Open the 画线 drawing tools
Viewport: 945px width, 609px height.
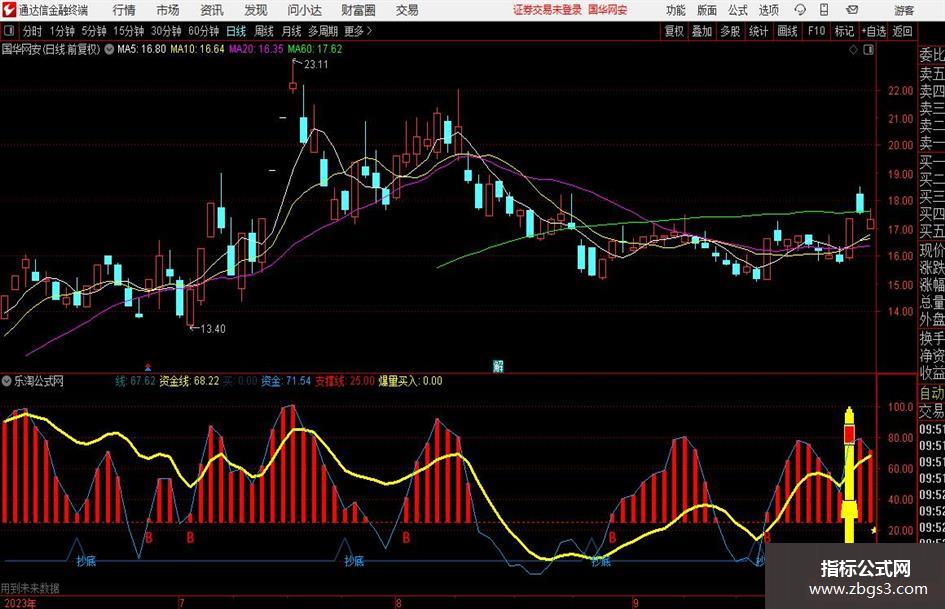tap(788, 31)
